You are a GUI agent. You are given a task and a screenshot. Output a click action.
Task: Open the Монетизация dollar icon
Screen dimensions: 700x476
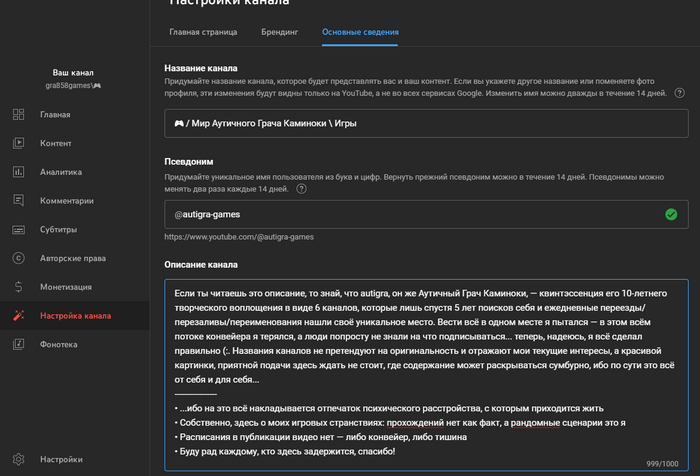19,287
